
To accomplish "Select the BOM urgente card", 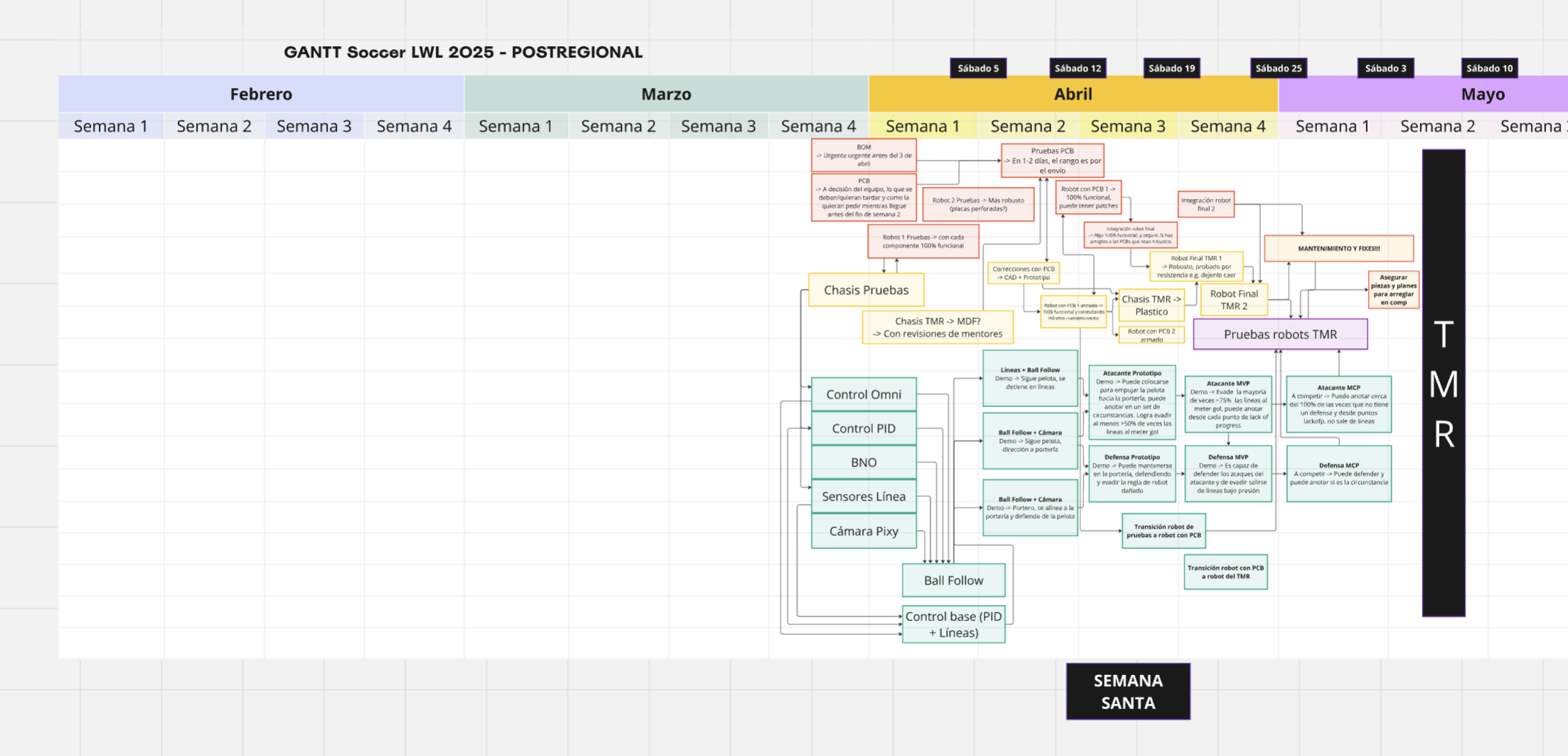I will click(864, 155).
